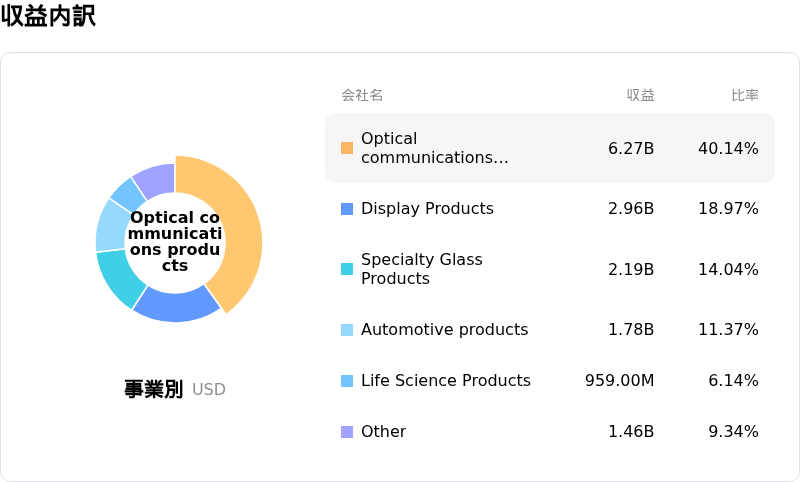Click the teal Specialty Glass Products swatch

coord(347,269)
